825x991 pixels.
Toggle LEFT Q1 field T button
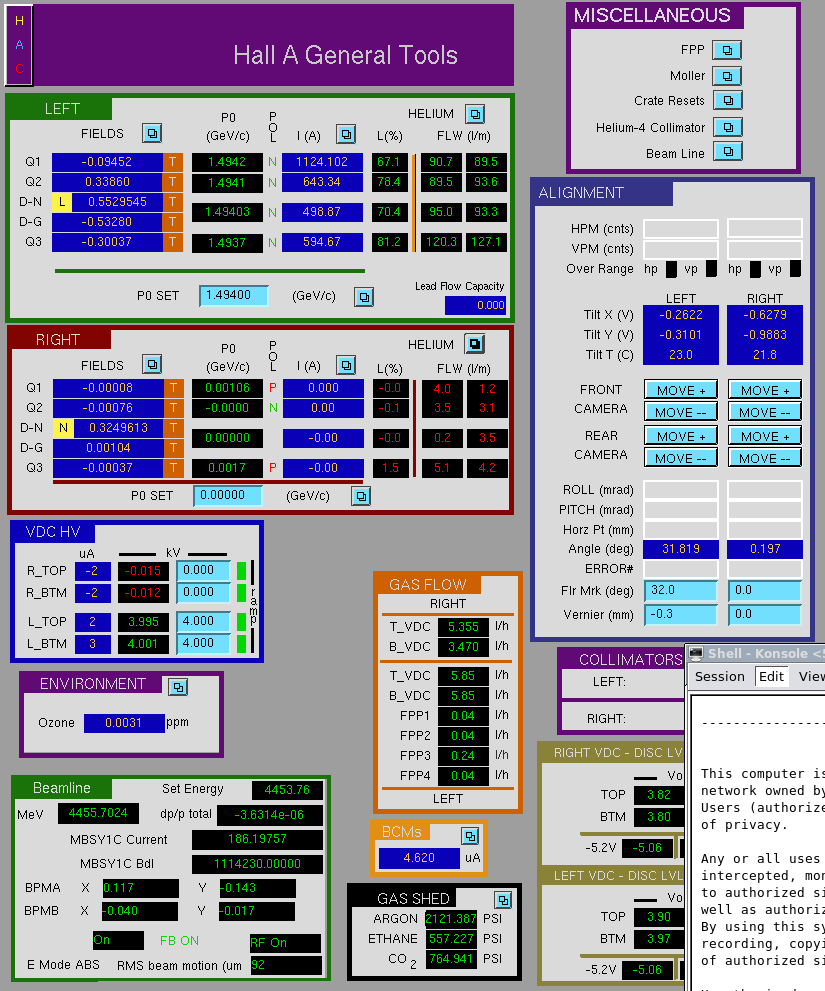click(173, 162)
